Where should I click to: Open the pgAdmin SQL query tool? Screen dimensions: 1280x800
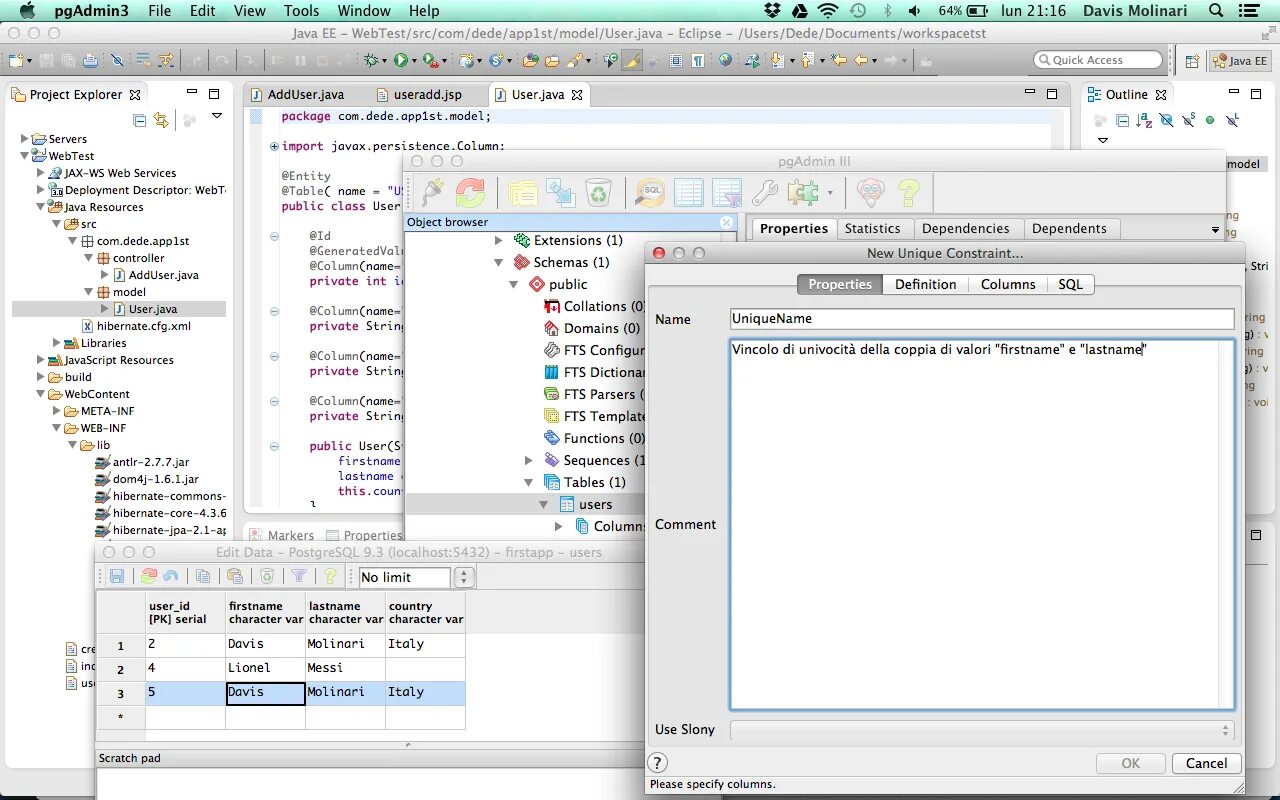[650, 192]
